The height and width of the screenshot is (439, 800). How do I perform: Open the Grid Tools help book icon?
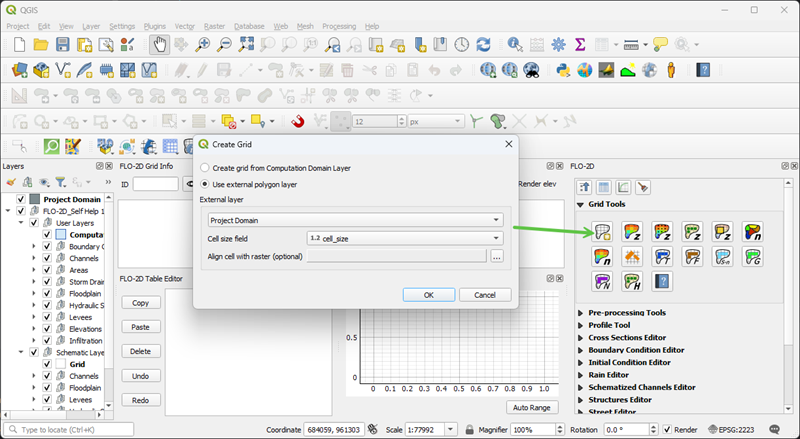664,281
